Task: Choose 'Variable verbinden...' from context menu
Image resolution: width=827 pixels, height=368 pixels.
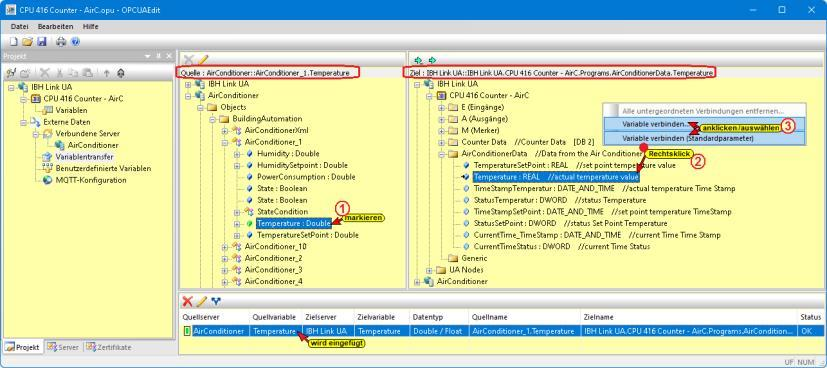Action: click(704, 125)
